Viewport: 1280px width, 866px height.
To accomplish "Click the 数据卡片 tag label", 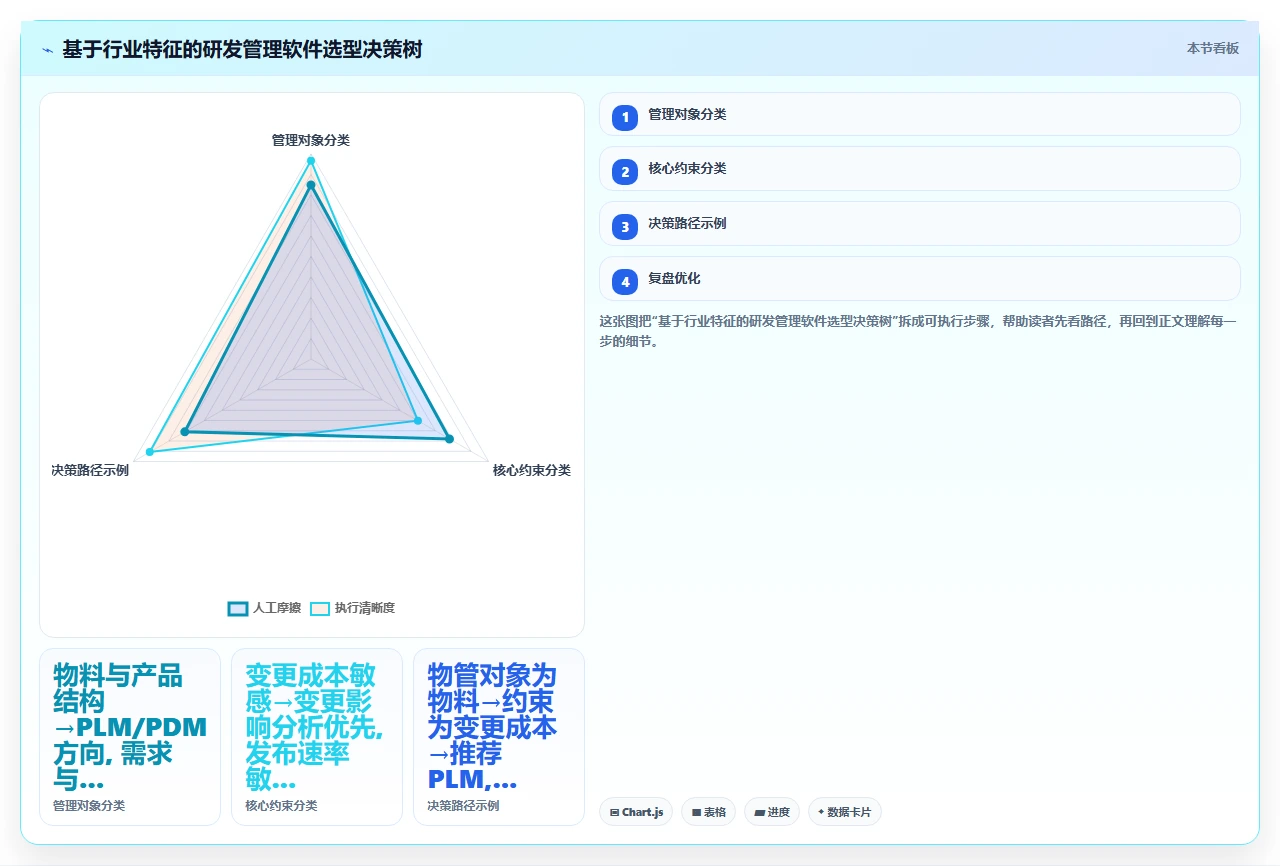I will click(x=849, y=812).
